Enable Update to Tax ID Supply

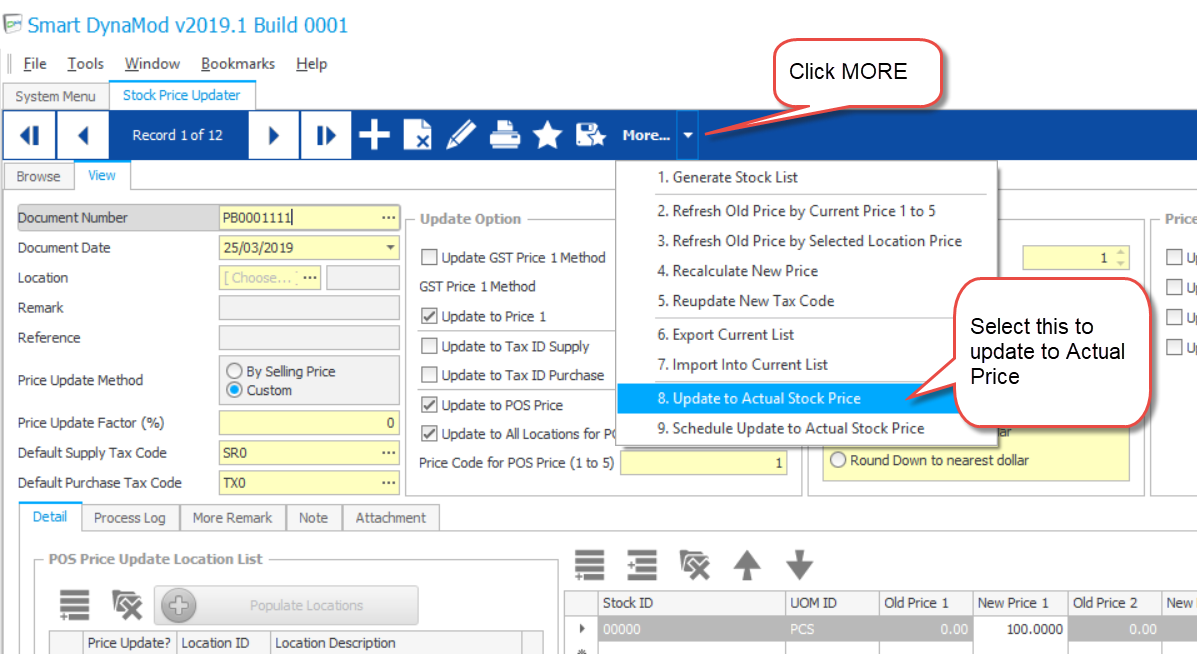(429, 346)
